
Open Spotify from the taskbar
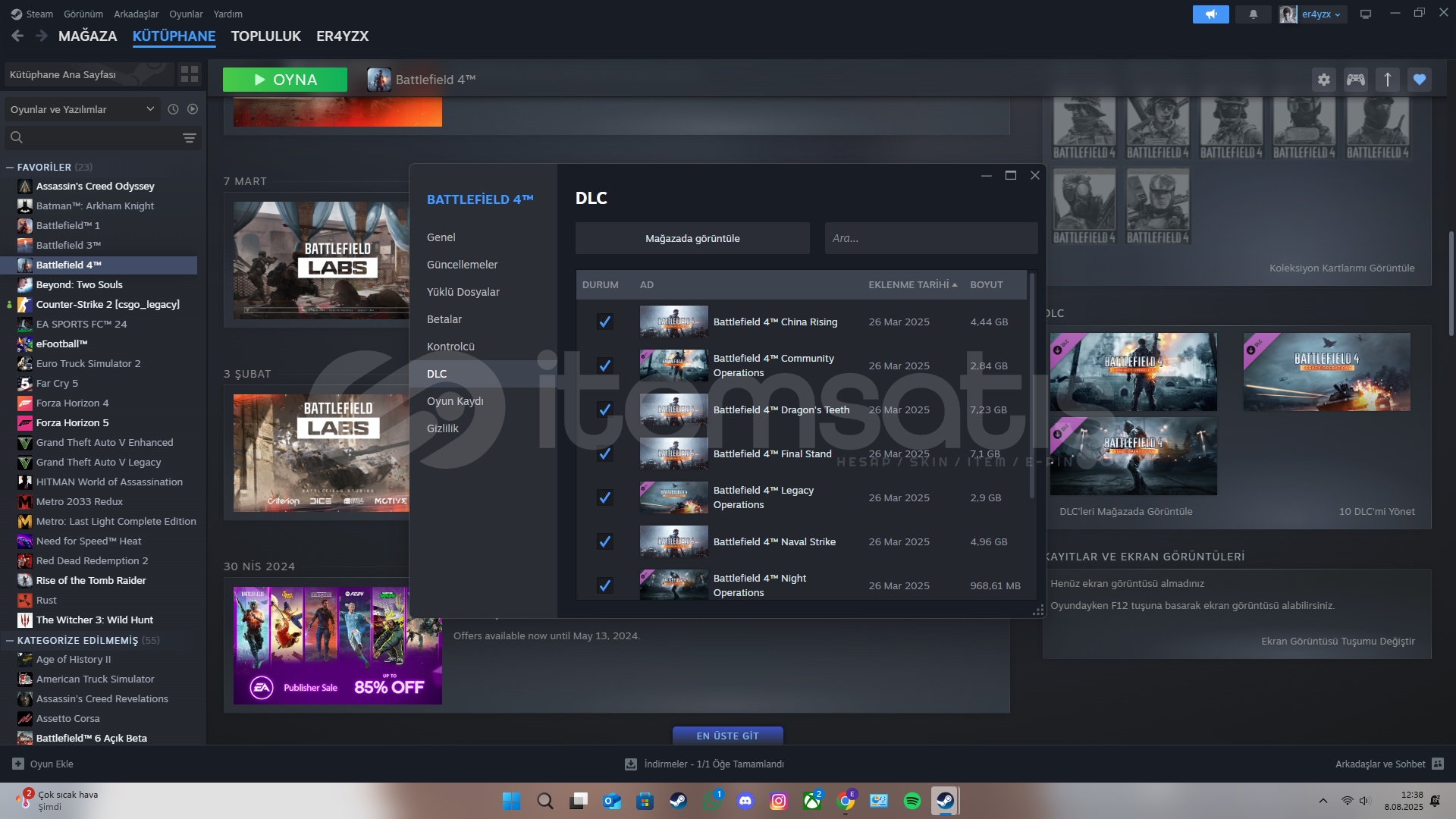click(x=912, y=801)
